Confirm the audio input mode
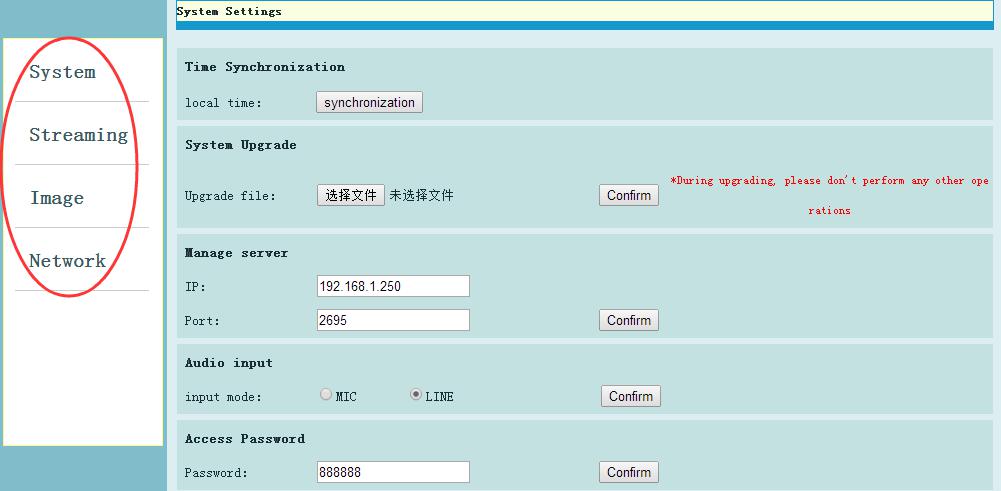The height and width of the screenshot is (491, 1001). [631, 396]
